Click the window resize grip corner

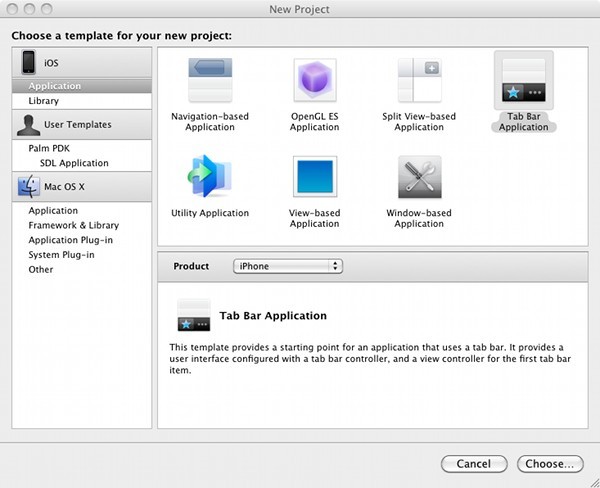595,483
